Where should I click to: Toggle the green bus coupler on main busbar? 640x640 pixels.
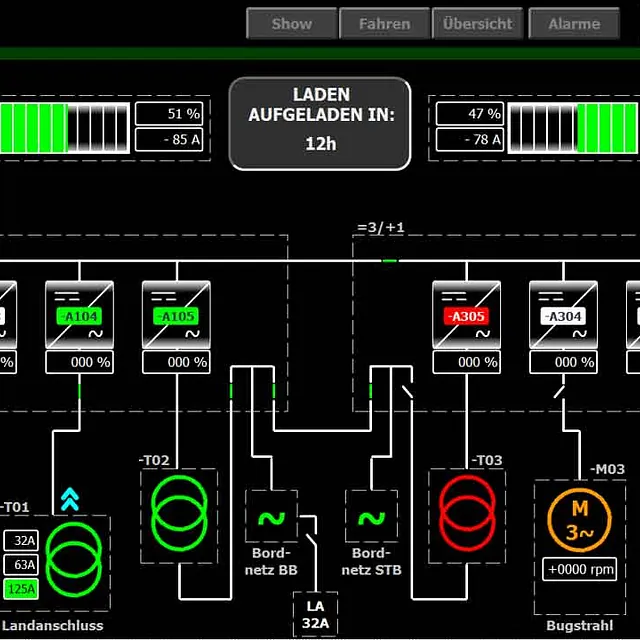[389, 260]
